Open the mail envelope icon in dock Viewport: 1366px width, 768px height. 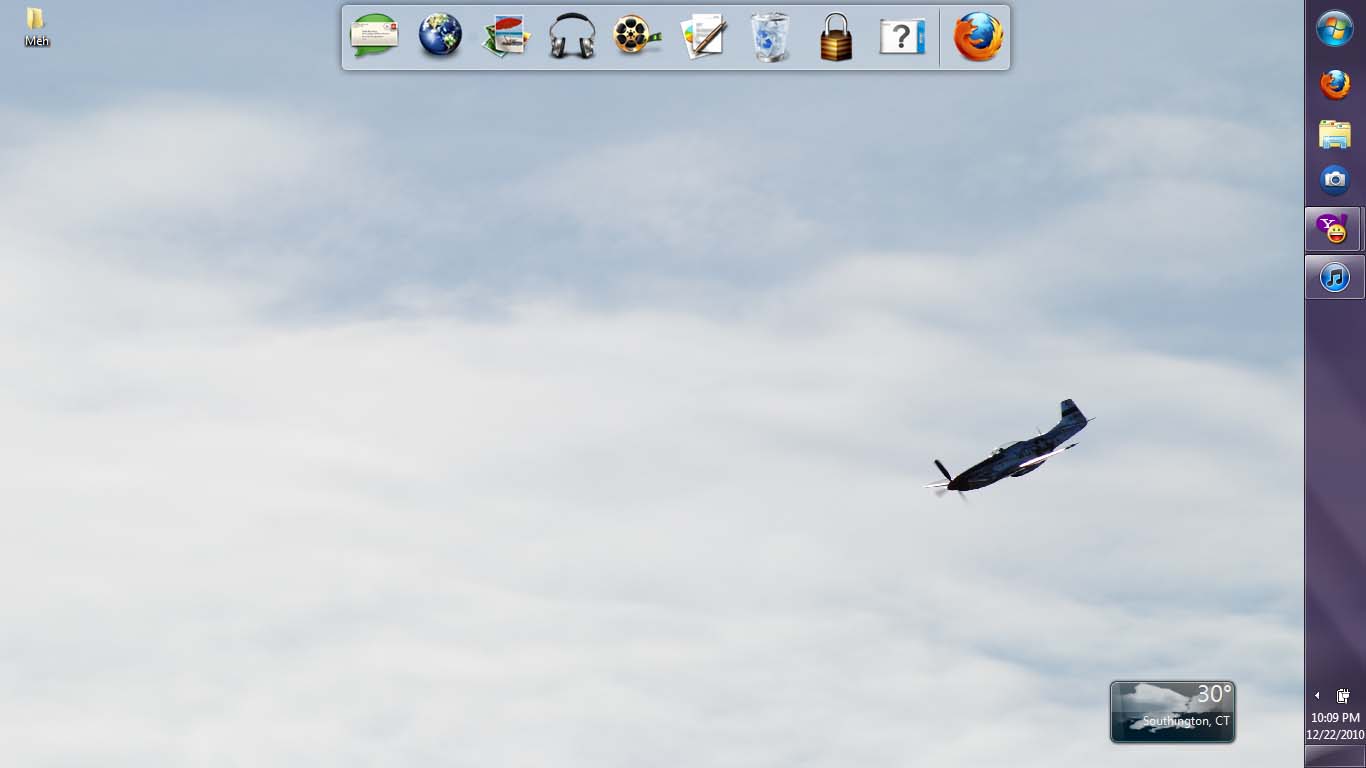click(374, 37)
